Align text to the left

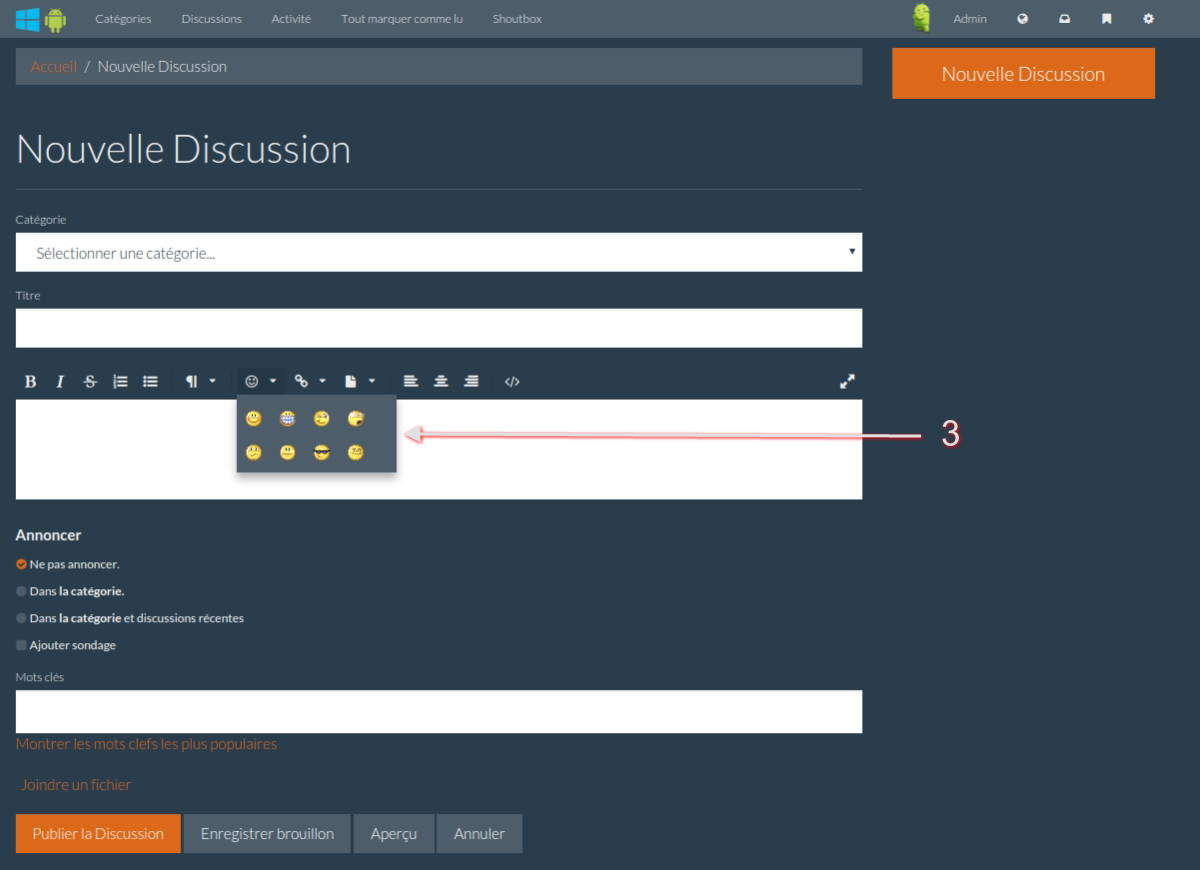[410, 381]
